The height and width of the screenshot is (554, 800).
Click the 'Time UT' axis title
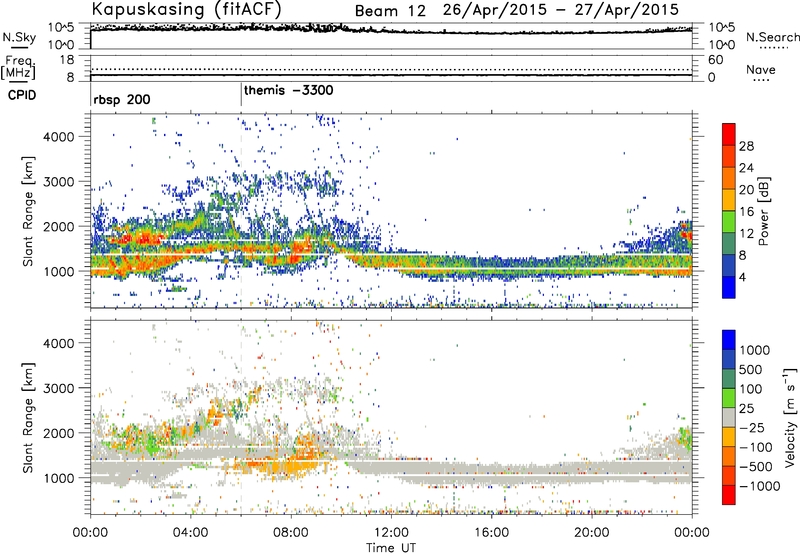[391, 548]
